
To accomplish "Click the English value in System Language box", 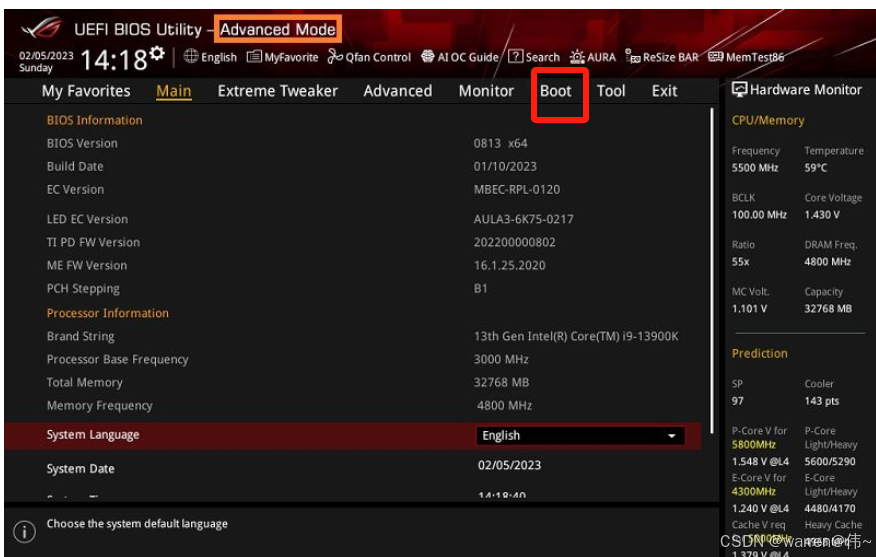I will pyautogui.click(x=501, y=436).
